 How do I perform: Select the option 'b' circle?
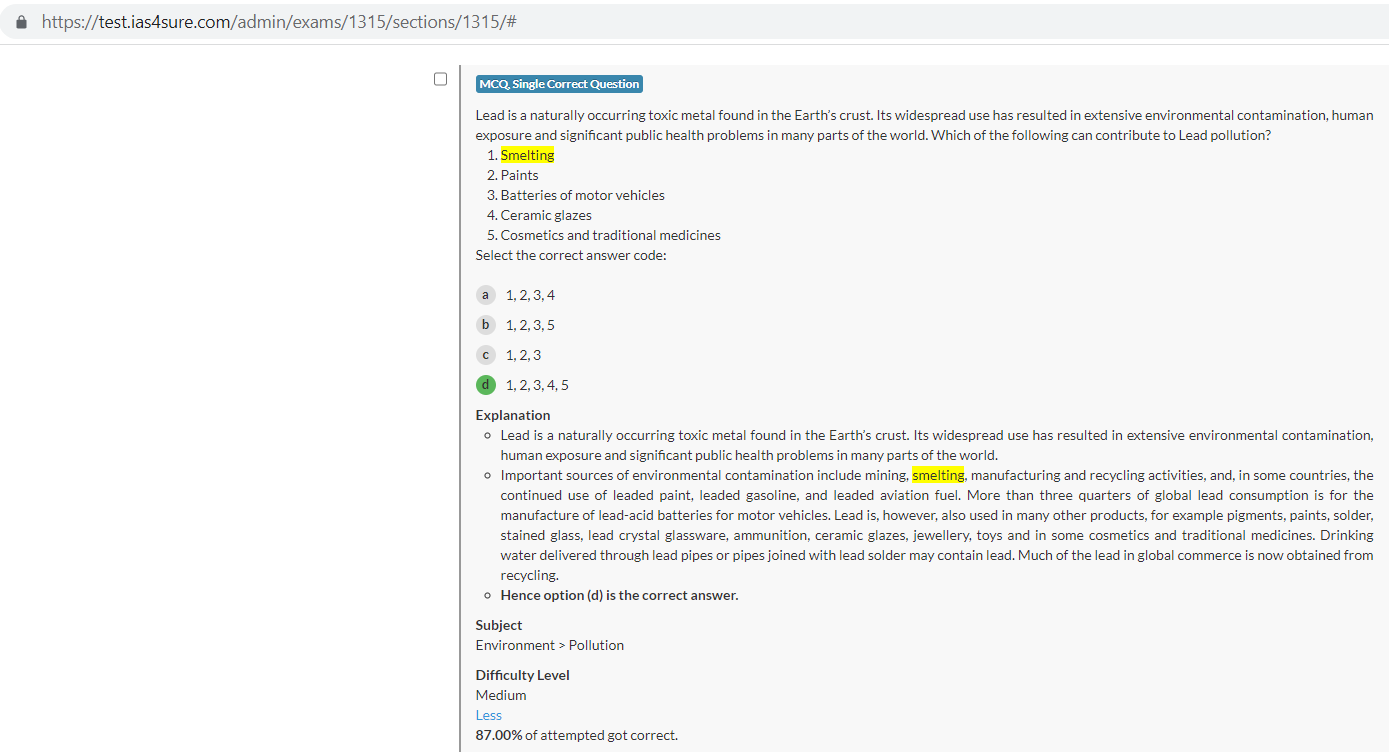pos(485,325)
